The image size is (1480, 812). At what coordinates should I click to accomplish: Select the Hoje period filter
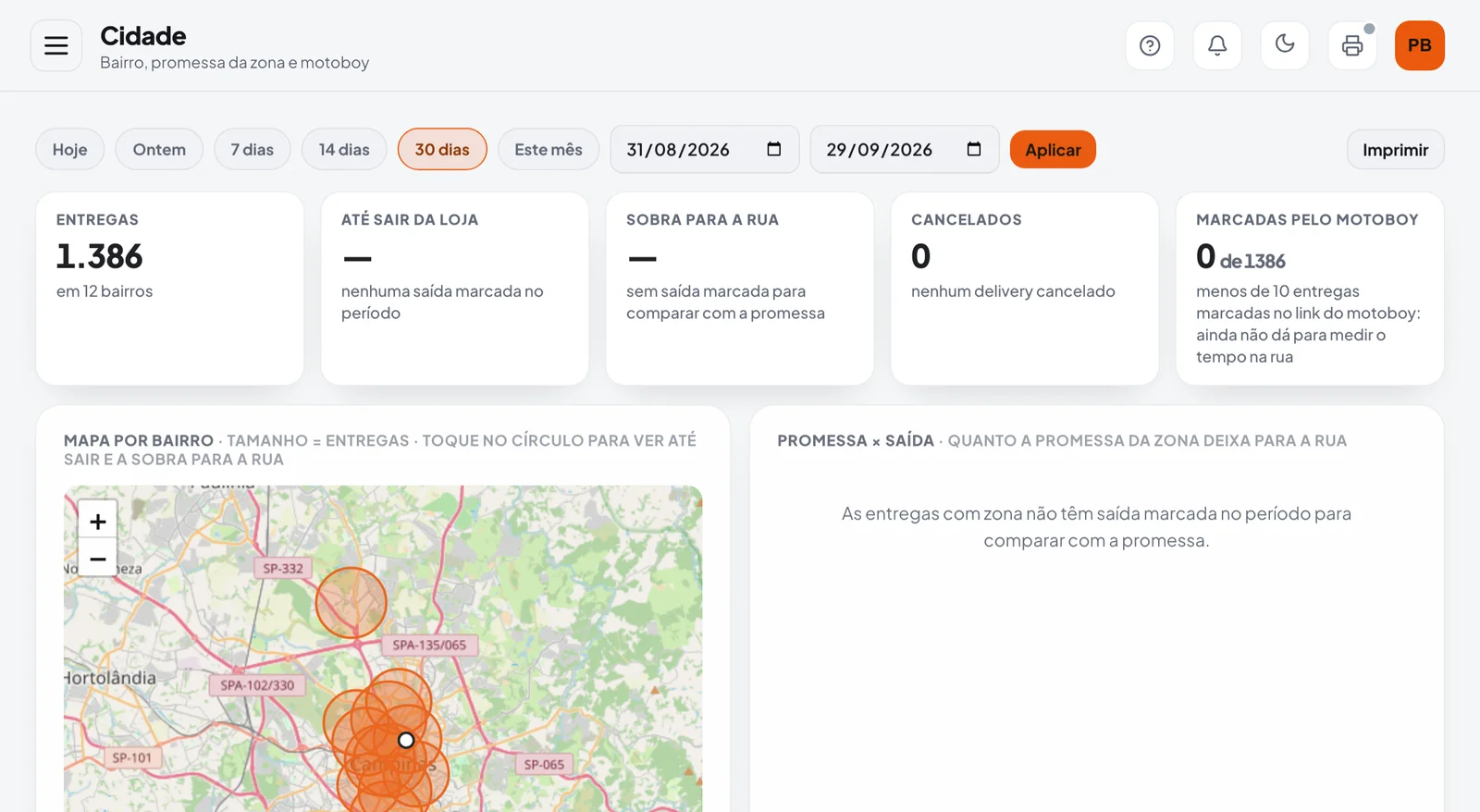coord(70,150)
